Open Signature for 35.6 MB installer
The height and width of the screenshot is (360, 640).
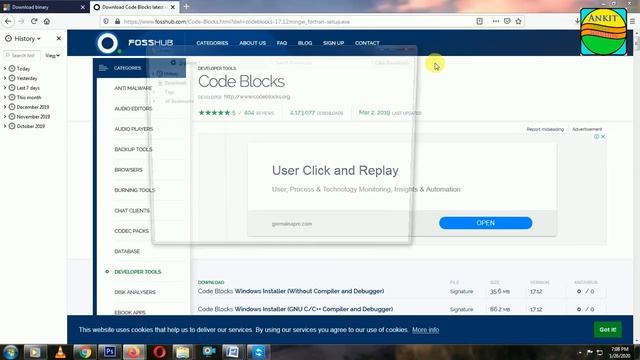point(461,291)
